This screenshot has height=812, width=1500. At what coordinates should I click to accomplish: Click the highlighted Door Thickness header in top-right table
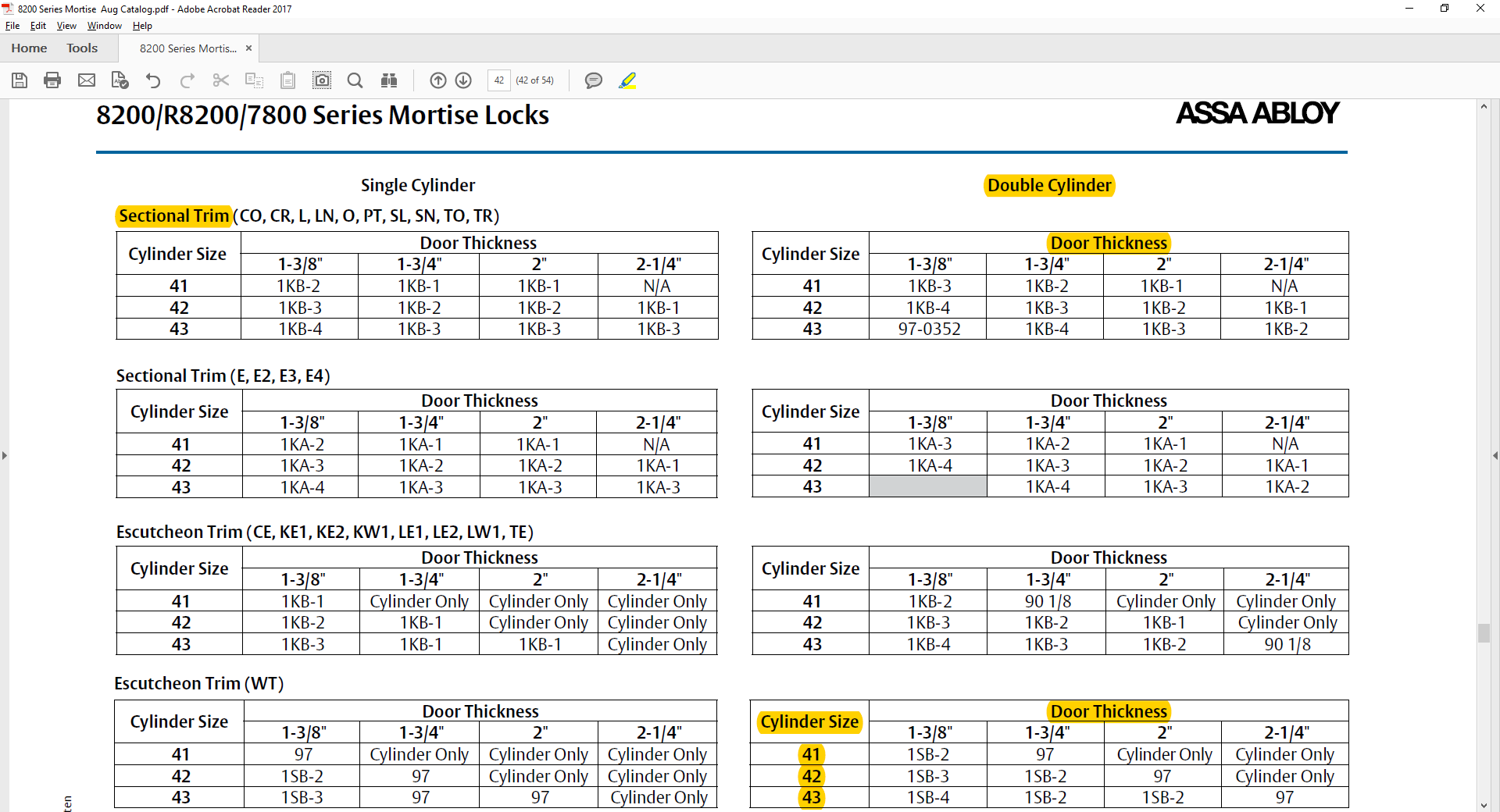(x=1109, y=243)
